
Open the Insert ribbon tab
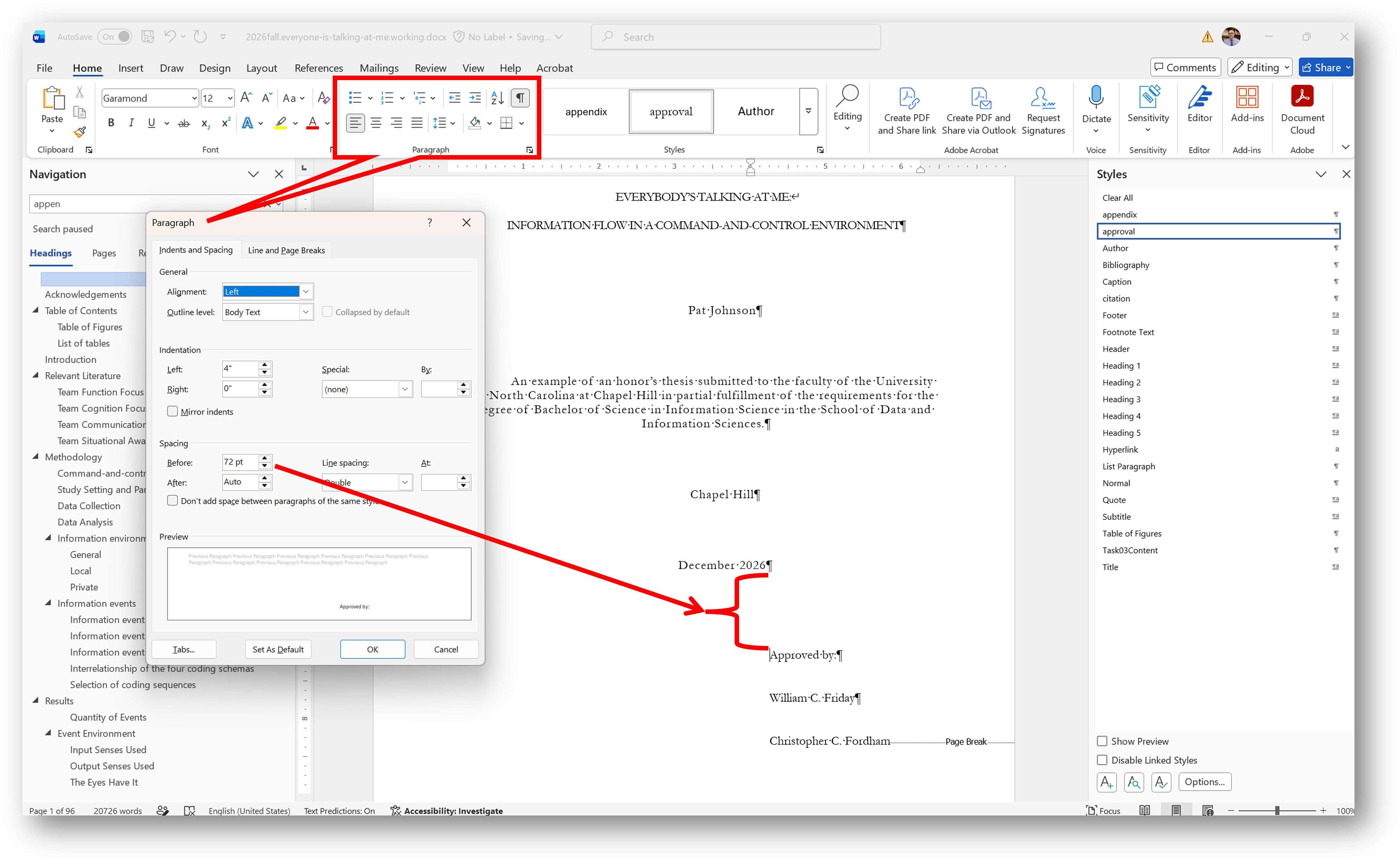click(130, 68)
